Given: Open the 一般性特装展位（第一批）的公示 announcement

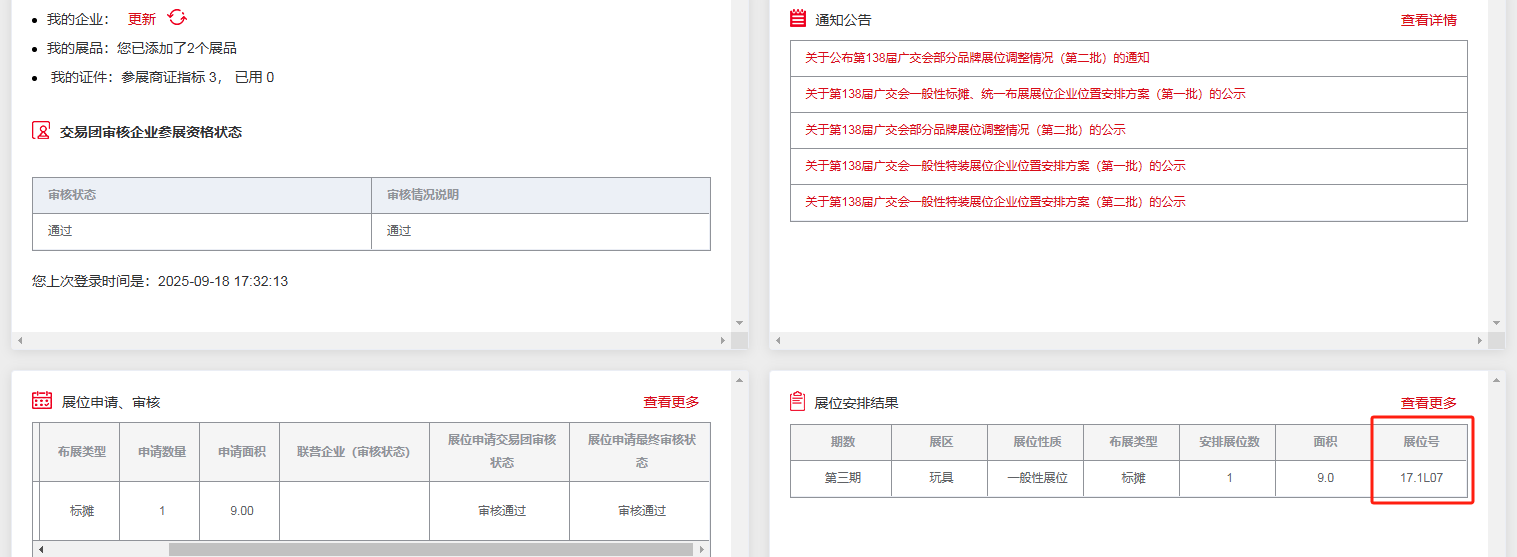Looking at the screenshot, I should (995, 166).
